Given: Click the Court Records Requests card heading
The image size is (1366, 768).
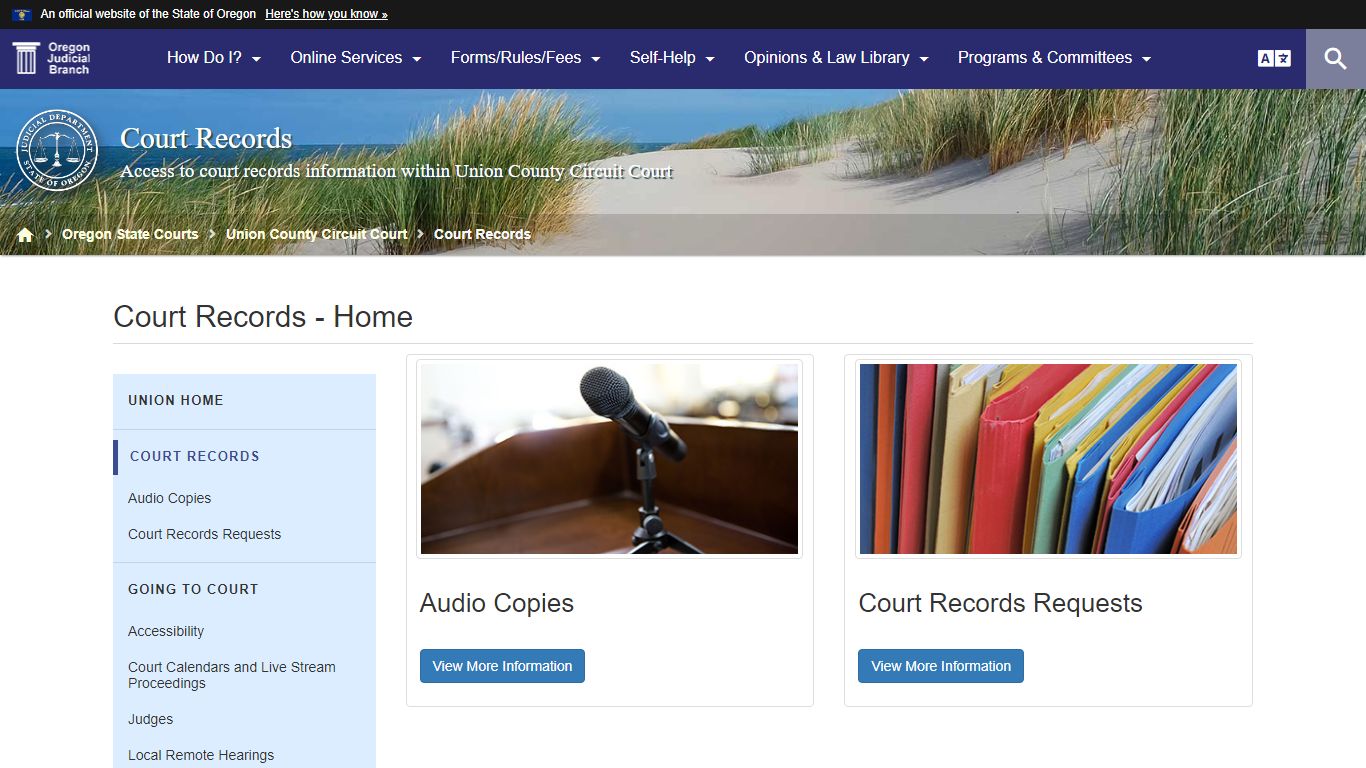Looking at the screenshot, I should pos(1000,603).
